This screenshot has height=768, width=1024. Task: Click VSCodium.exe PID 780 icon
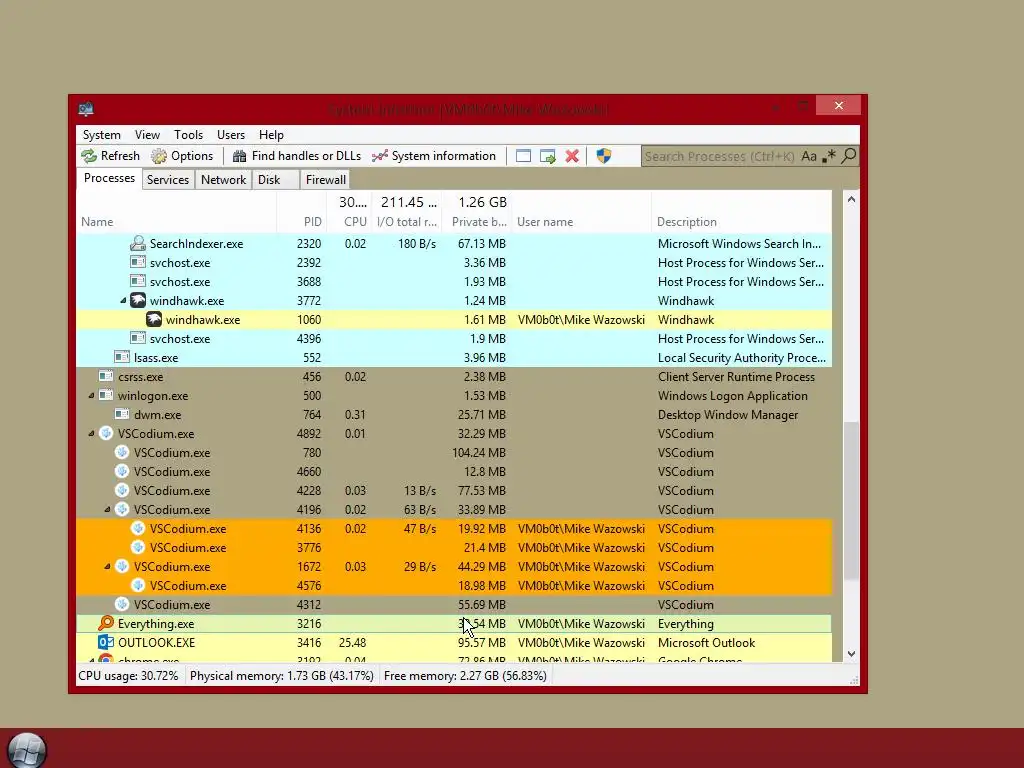point(121,453)
